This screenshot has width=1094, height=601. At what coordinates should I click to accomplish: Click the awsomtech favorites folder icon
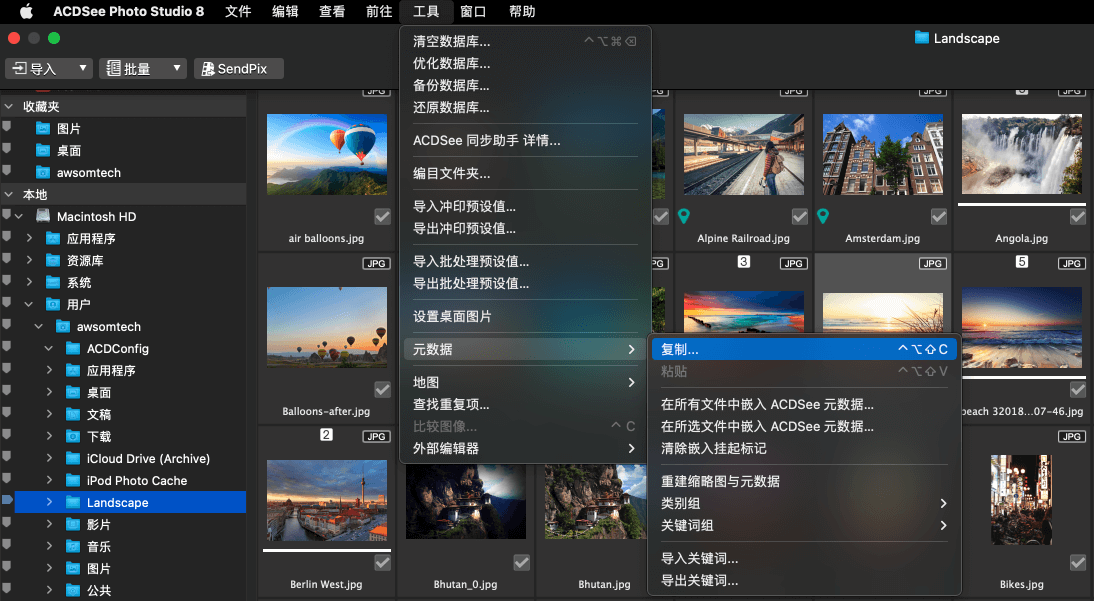[x=43, y=172]
